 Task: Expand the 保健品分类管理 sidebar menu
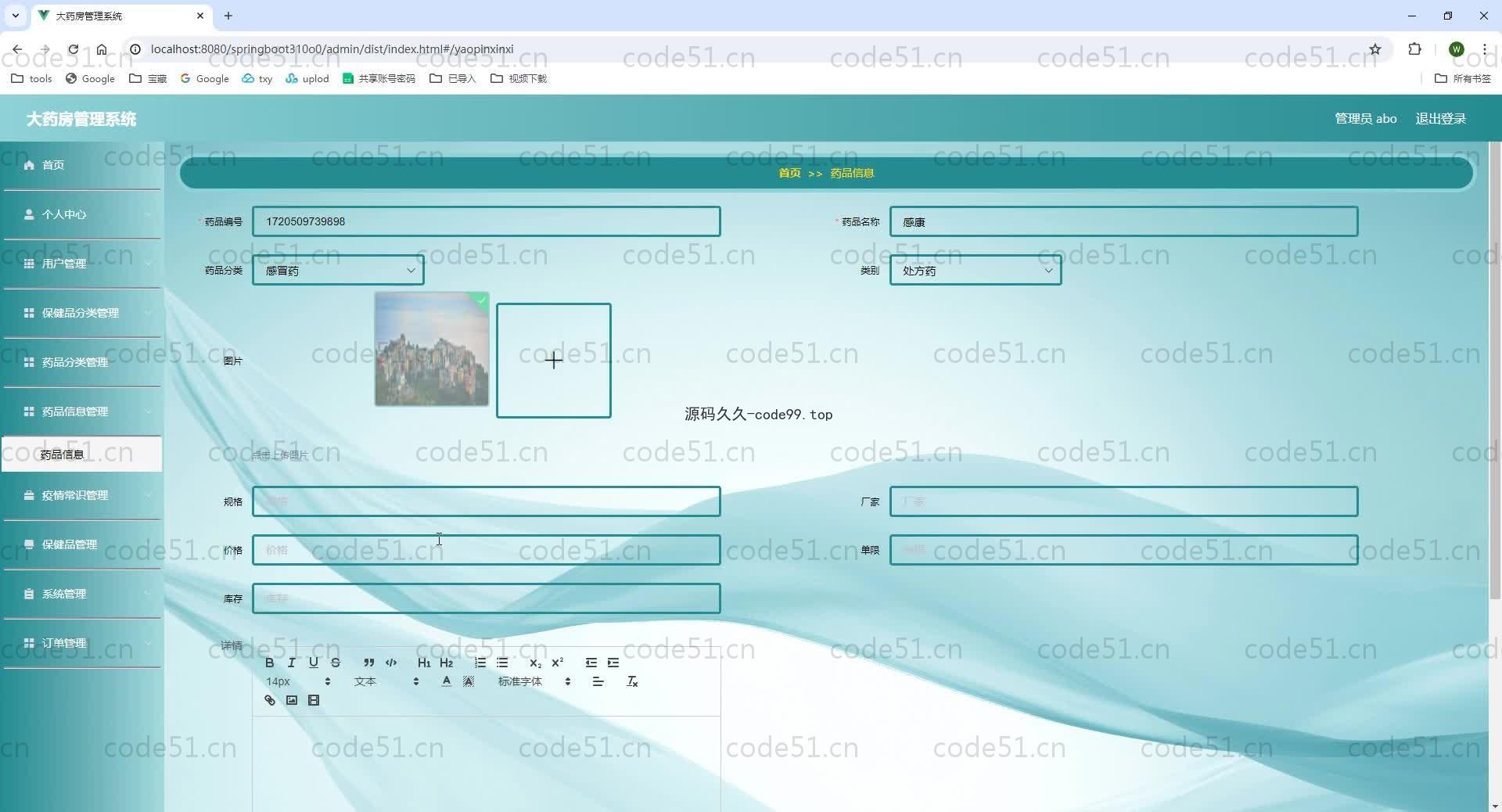tap(82, 313)
